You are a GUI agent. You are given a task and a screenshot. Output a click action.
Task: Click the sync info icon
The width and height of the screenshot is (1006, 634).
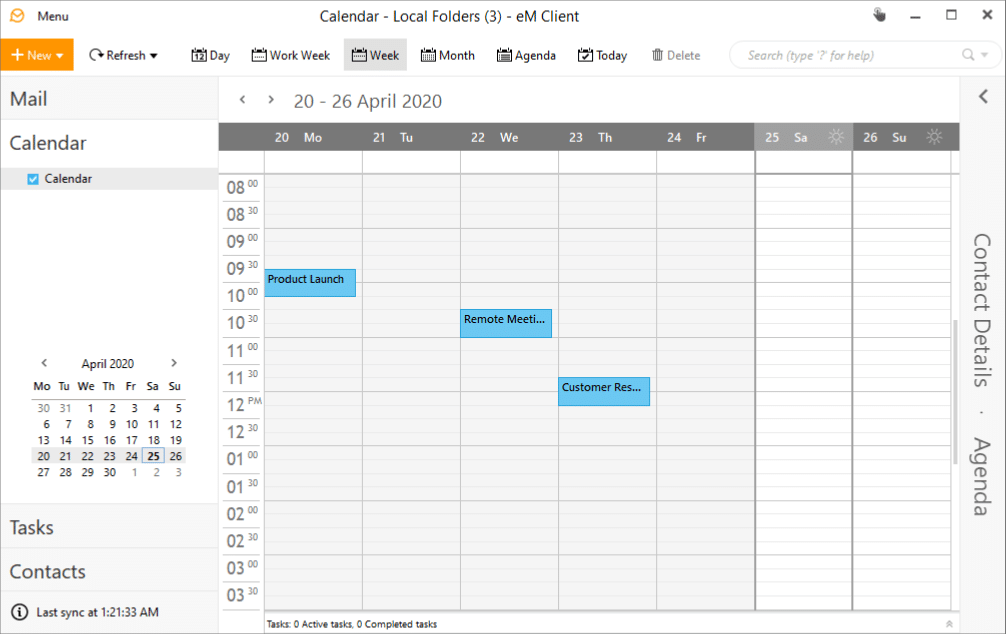tap(20, 612)
